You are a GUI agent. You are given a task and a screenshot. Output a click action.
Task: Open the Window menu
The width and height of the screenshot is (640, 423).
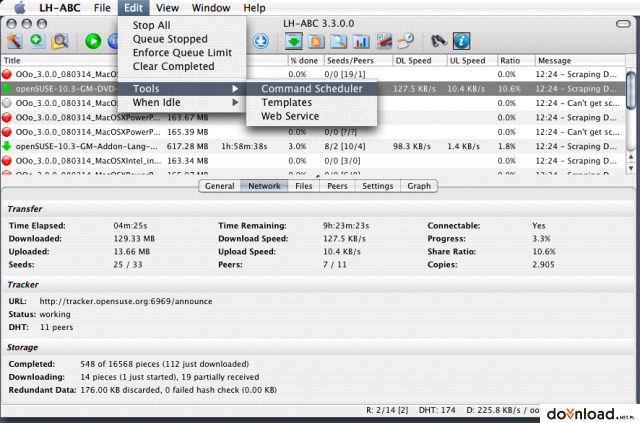[211, 8]
